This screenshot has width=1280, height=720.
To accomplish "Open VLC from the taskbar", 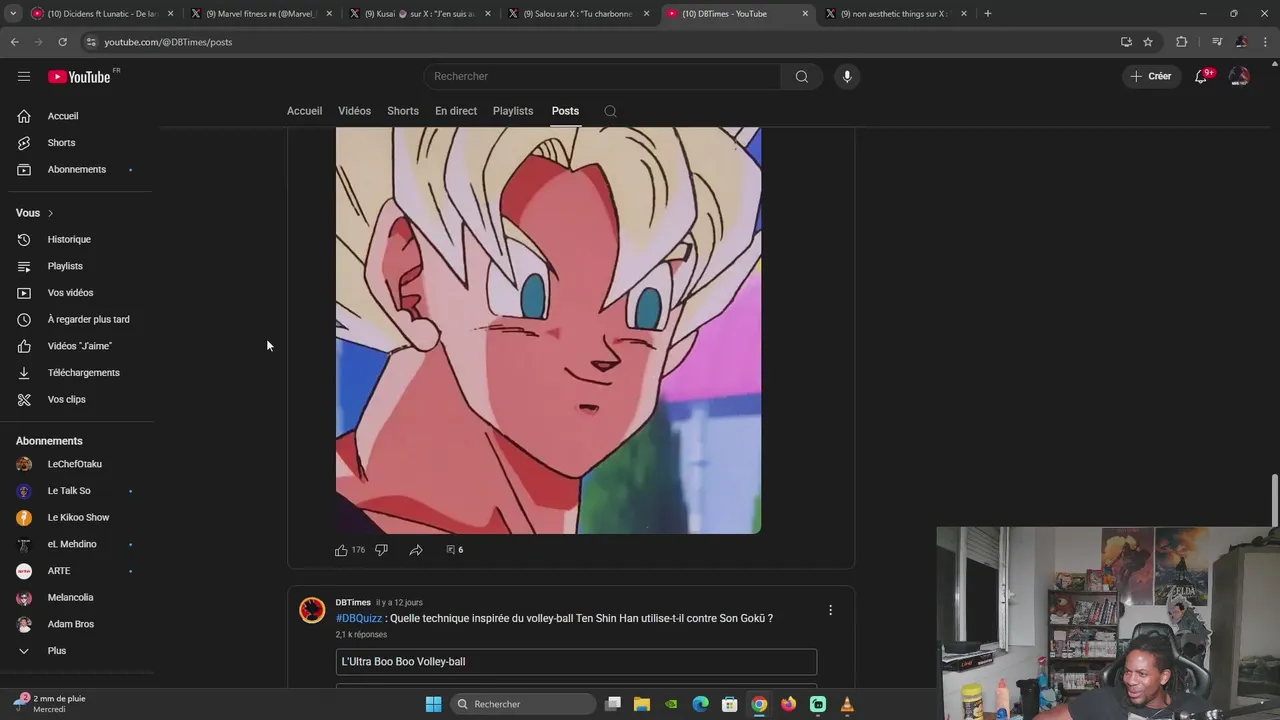I will (847, 704).
